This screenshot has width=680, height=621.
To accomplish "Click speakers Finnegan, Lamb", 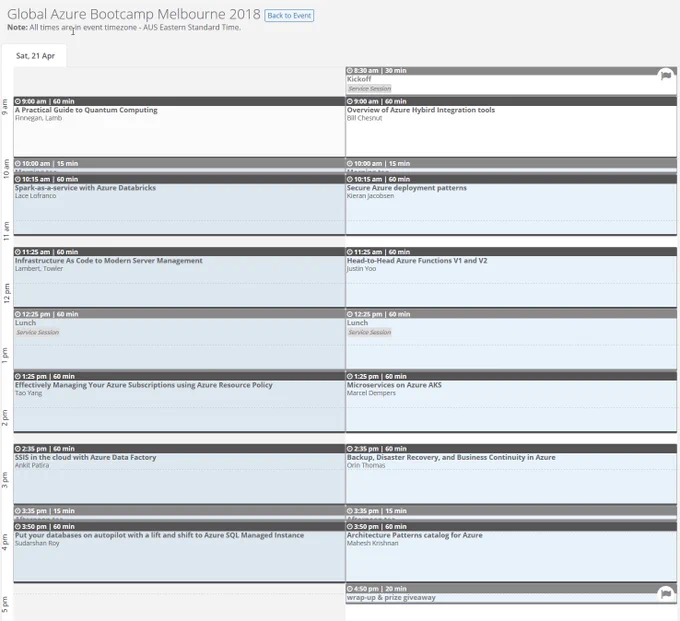I will tap(39, 118).
